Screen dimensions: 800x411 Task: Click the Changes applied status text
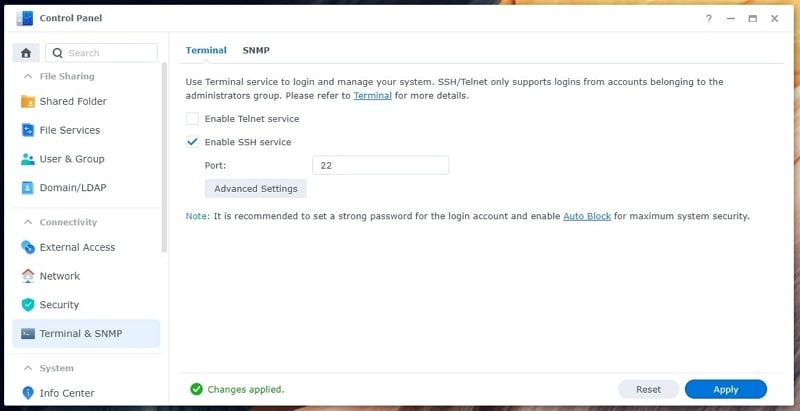coord(246,390)
